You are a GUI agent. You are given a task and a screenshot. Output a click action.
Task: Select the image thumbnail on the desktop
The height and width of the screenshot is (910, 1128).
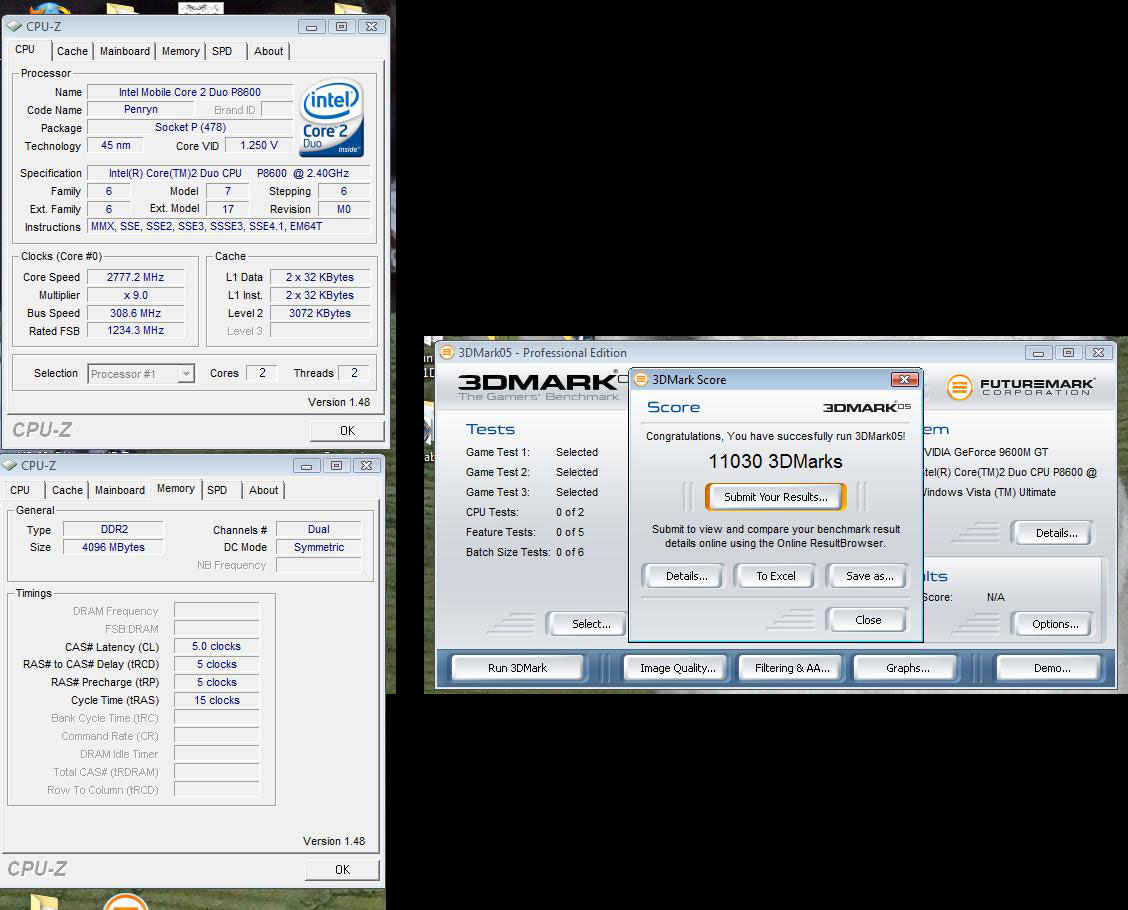tap(200, 8)
